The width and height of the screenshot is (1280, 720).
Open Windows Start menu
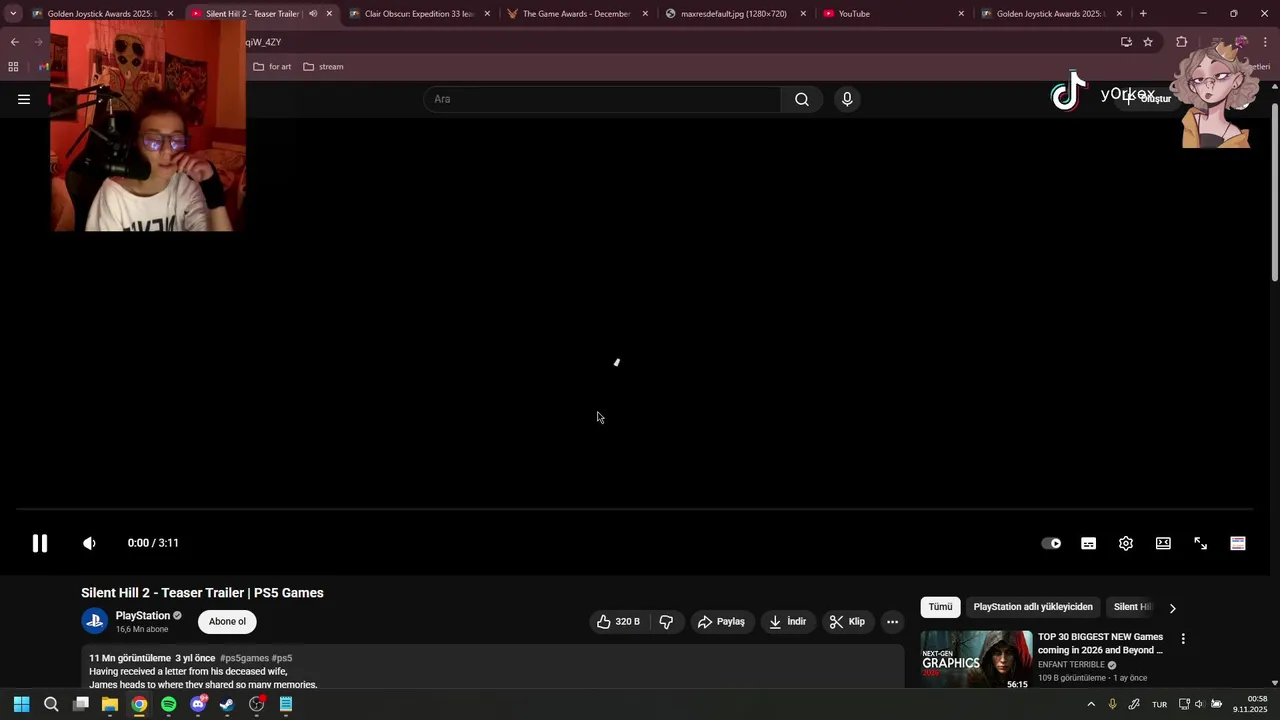21,704
